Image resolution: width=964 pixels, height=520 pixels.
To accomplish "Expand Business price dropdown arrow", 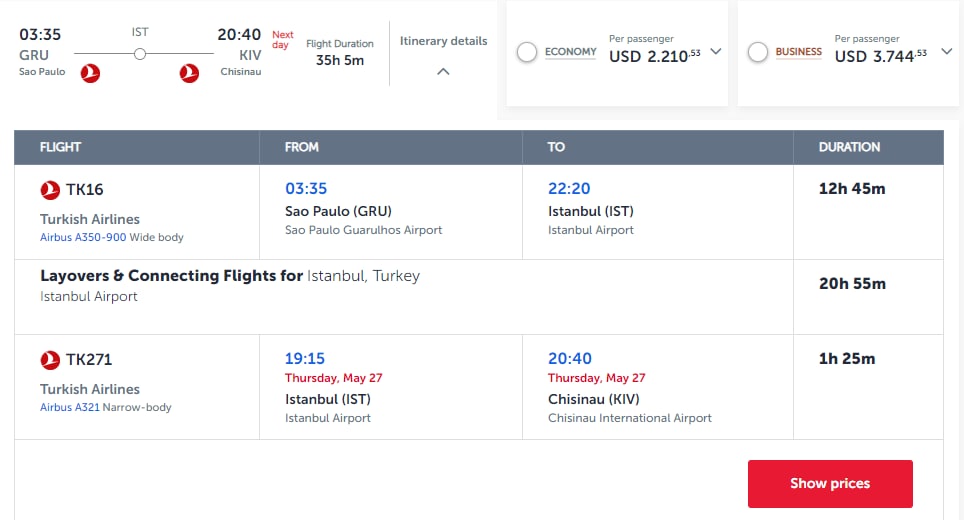I will tap(947, 52).
